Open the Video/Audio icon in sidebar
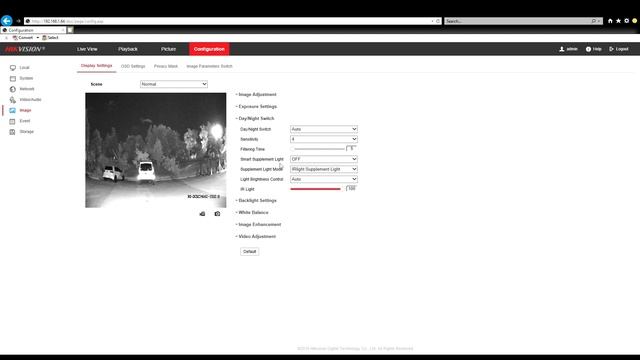The height and width of the screenshot is (360, 640). coord(13,100)
